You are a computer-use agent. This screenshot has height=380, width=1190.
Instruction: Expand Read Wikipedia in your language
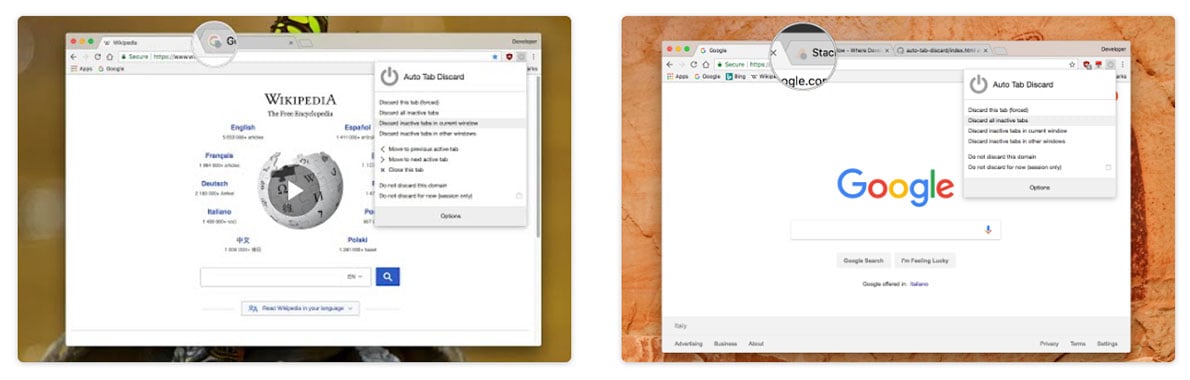pyautogui.click(x=301, y=309)
